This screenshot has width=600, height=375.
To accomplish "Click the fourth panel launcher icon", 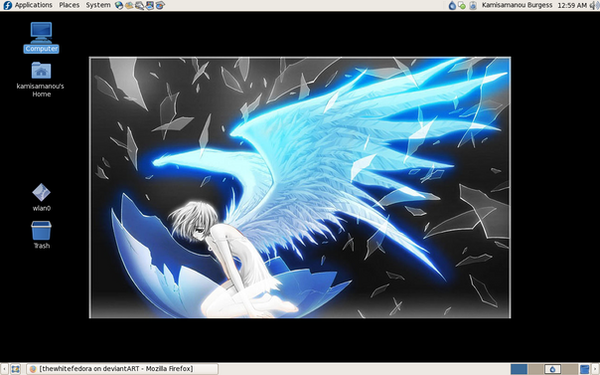I will (x=150, y=5).
